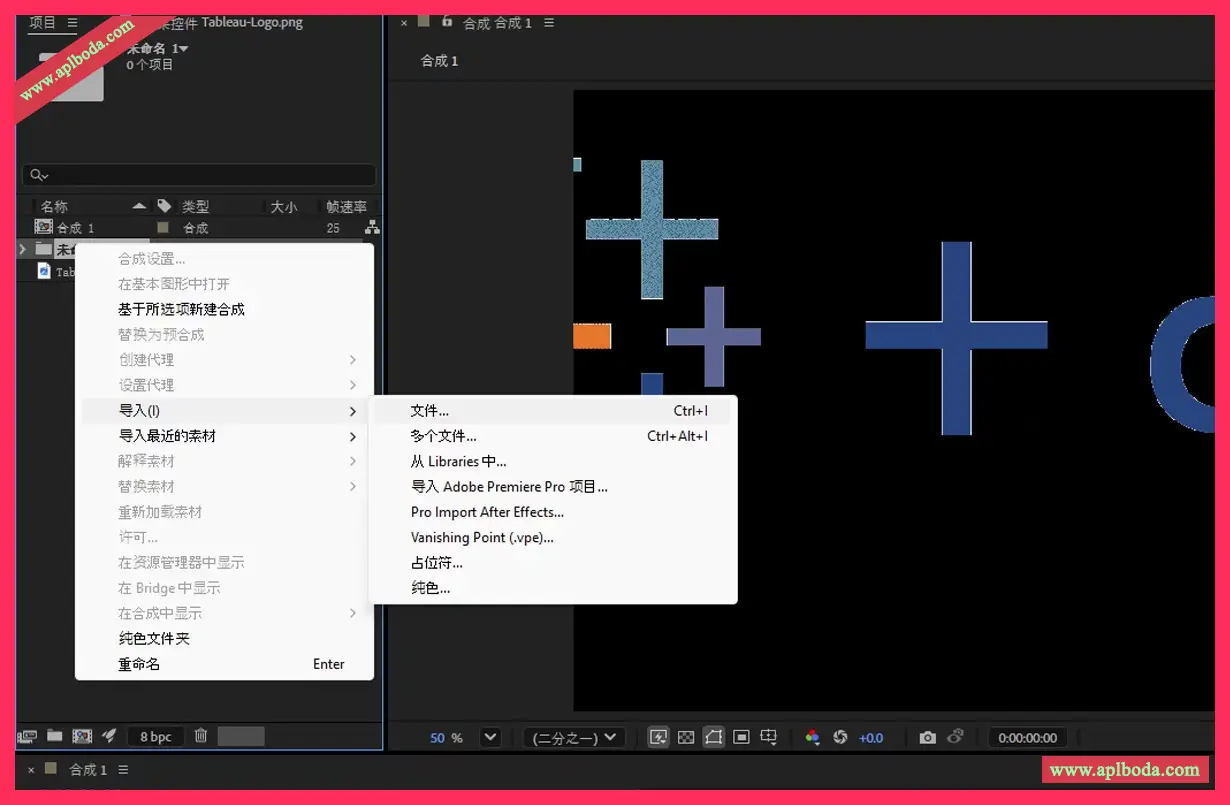Viewport: 1230px width, 805px height.
Task: Click the 合成 1 composition icon in Project list
Action: click(x=44, y=227)
